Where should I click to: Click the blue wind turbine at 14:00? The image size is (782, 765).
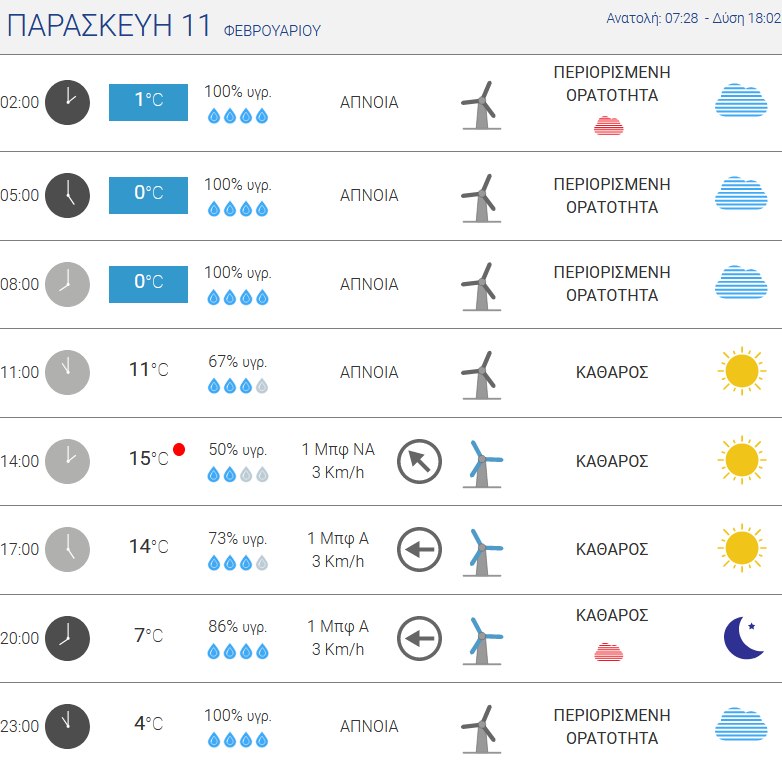tap(482, 464)
